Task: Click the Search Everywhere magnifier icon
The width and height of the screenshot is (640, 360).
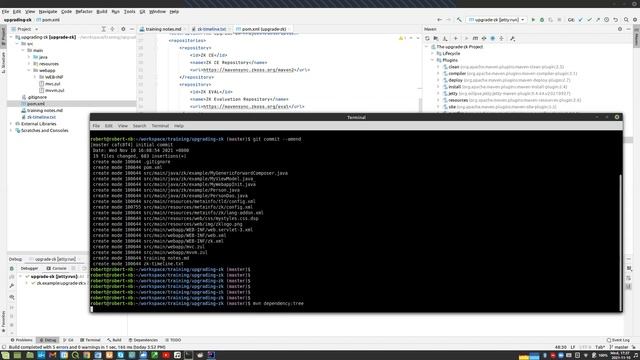Action: pos(626,20)
